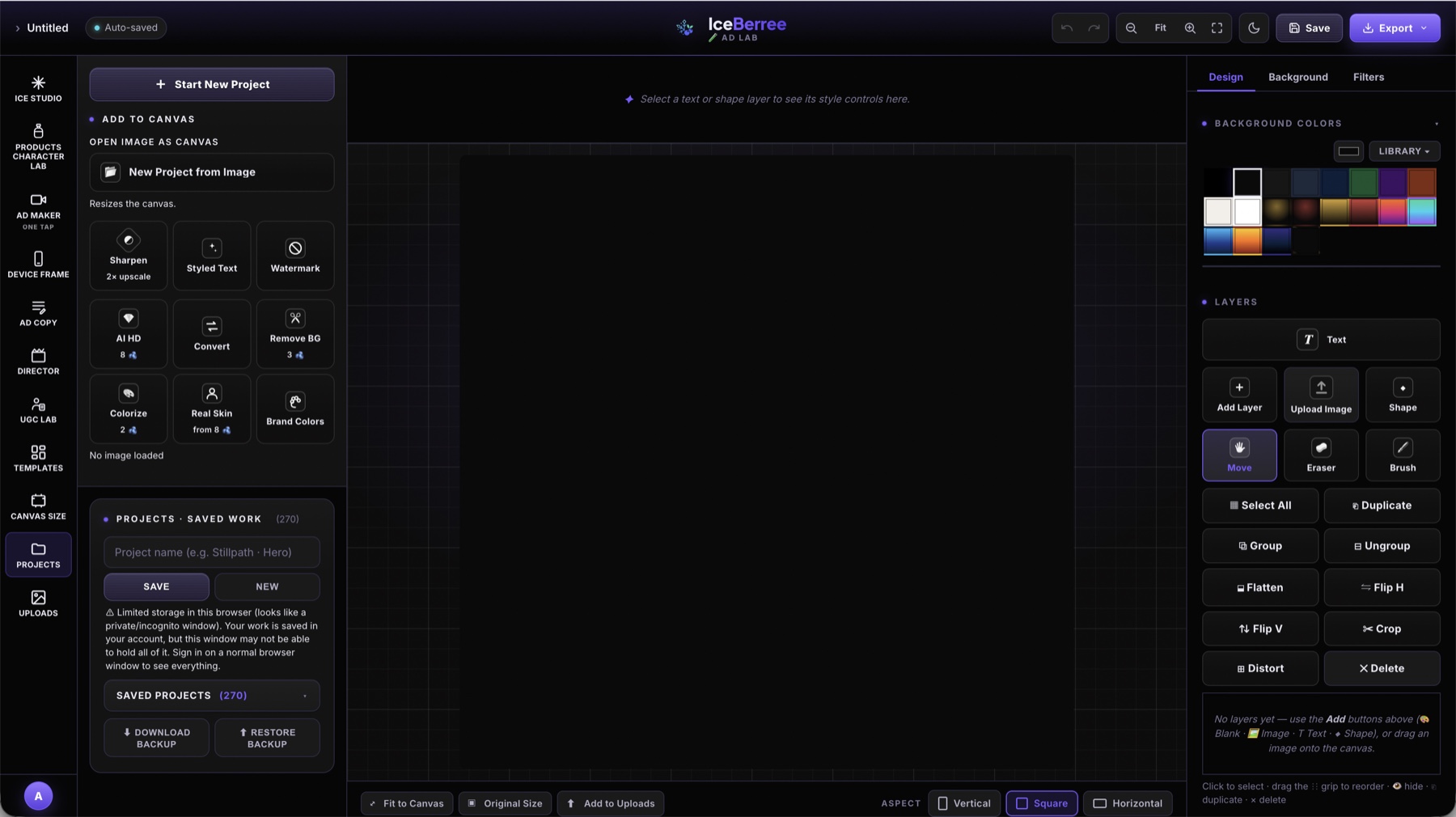
Task: Open the Library dropdown
Action: [x=1404, y=151]
